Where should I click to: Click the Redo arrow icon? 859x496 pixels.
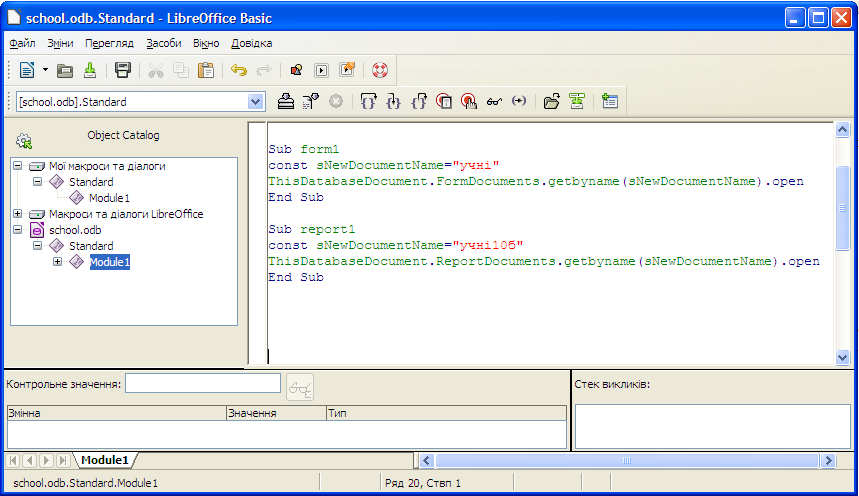point(264,70)
